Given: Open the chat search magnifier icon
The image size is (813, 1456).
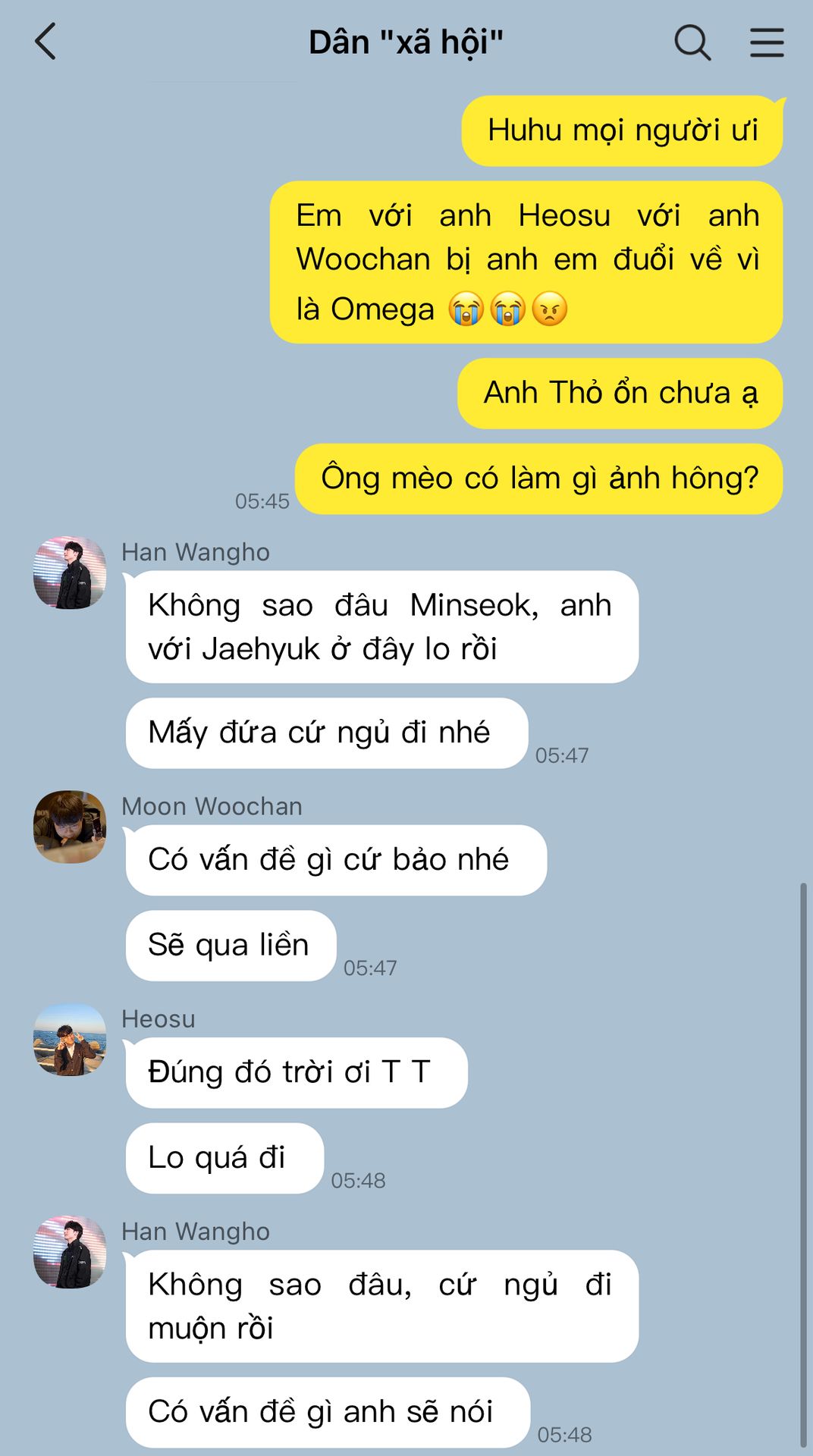Looking at the screenshot, I should click(692, 42).
